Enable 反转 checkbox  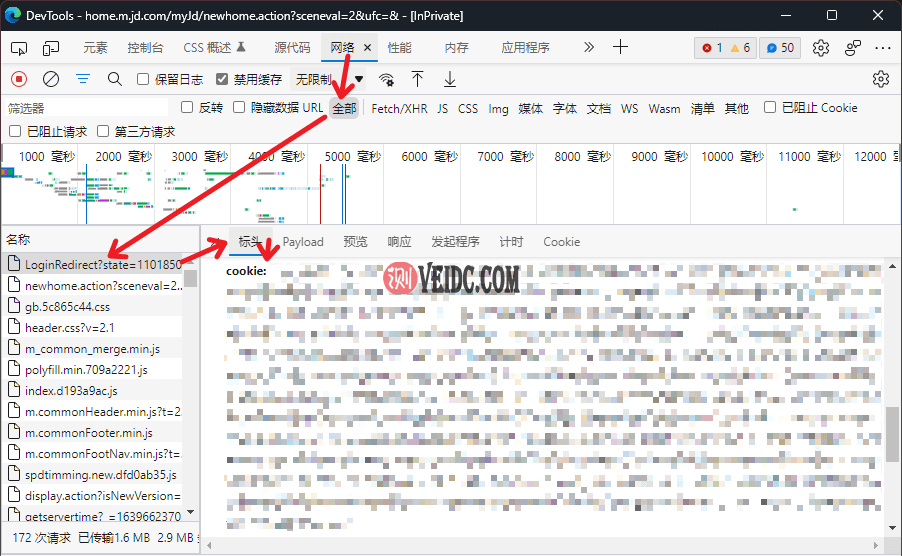click(x=186, y=107)
